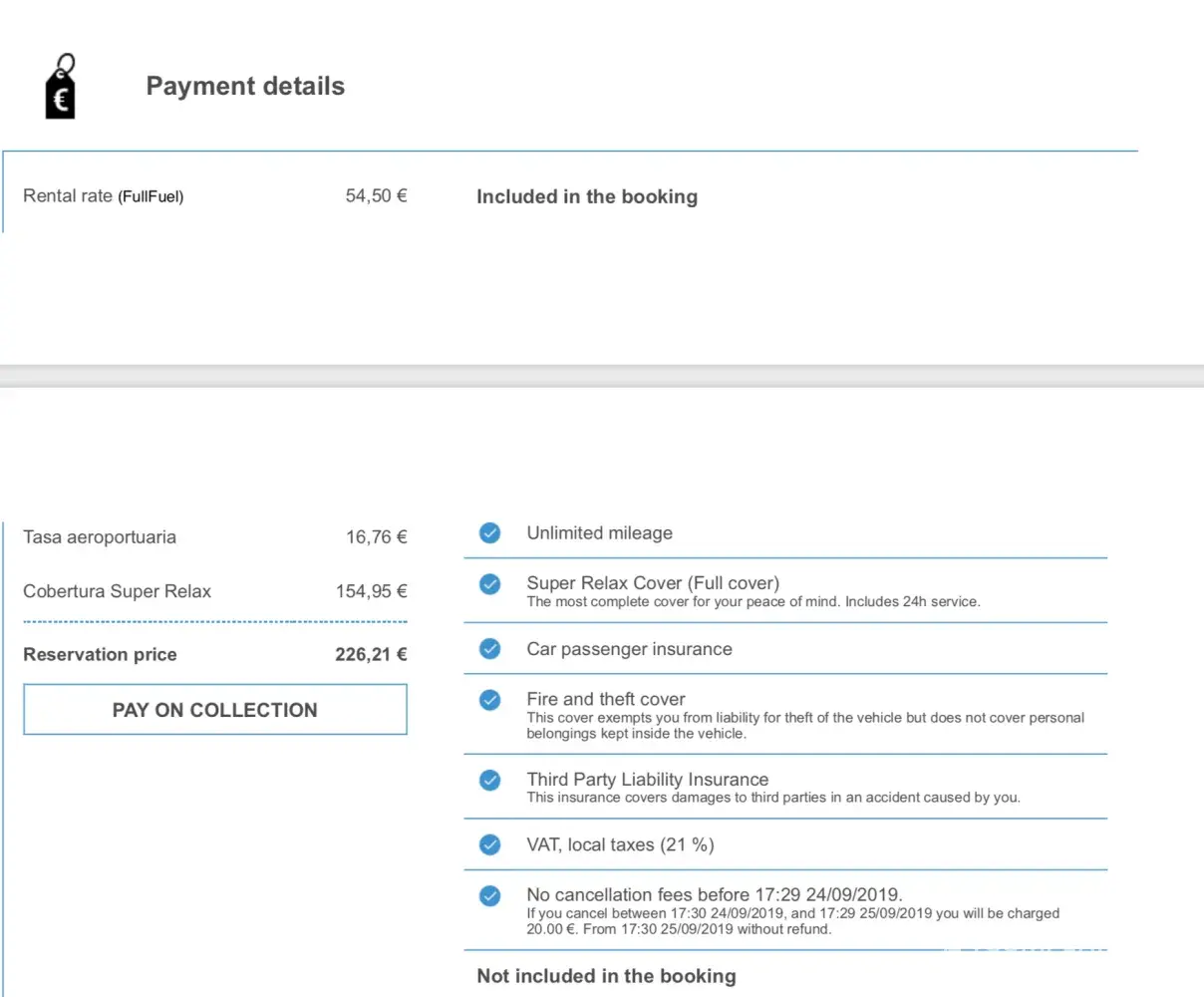Click the No cancellation fees checkmark icon

[489, 895]
